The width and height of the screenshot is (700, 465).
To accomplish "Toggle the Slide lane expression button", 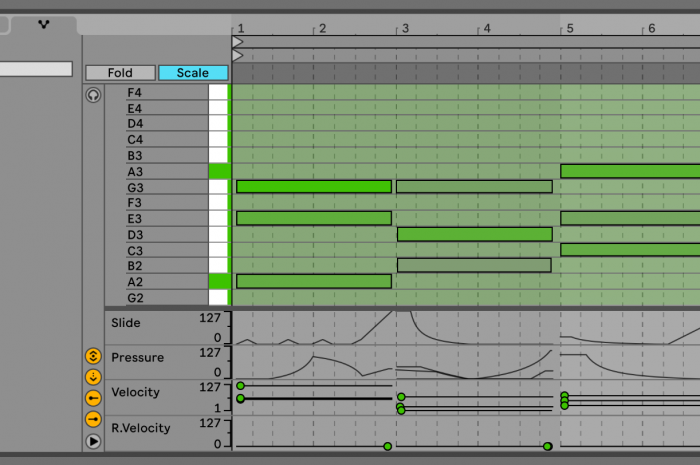I will click(x=93, y=356).
